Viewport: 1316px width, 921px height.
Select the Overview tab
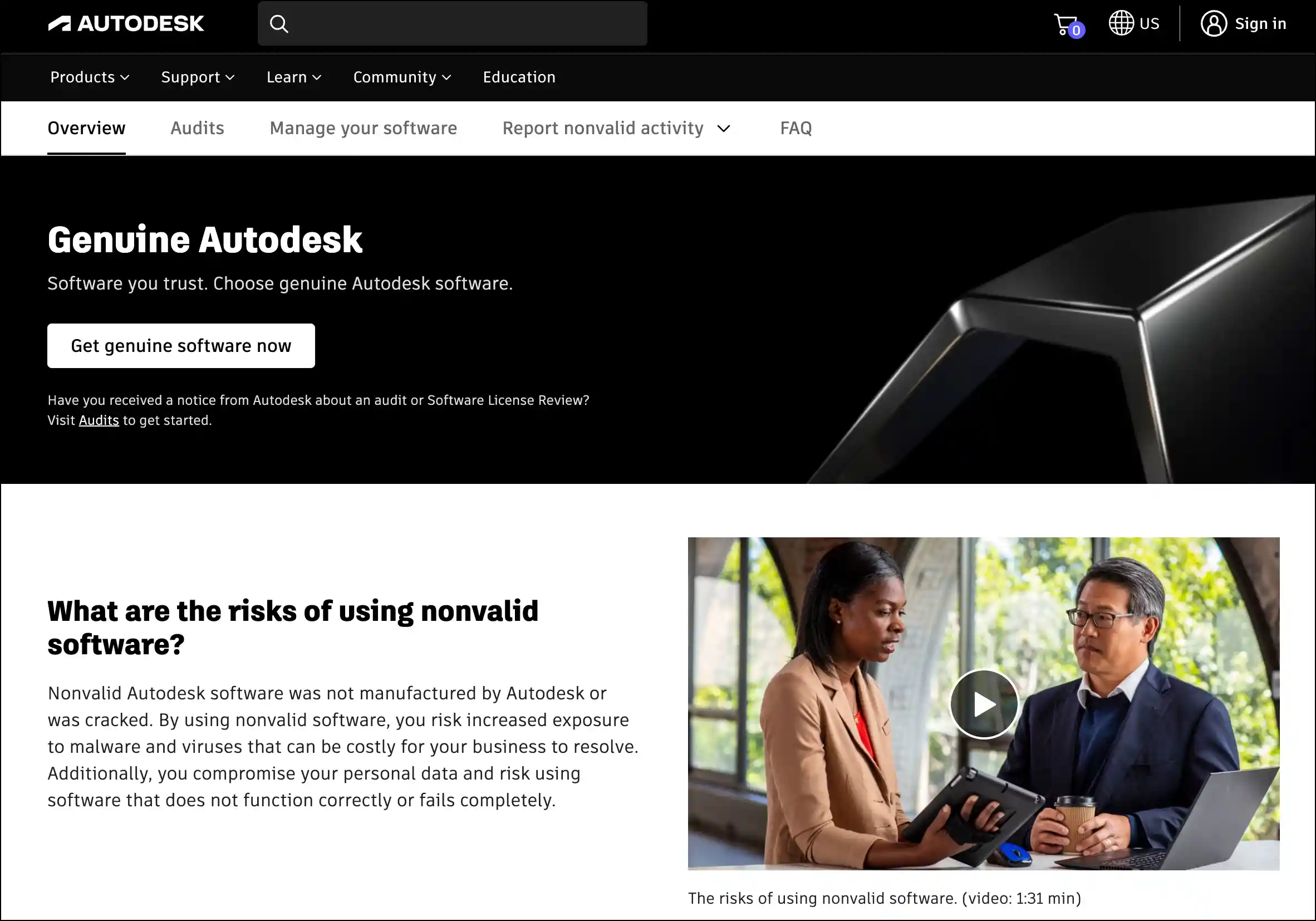coord(86,128)
